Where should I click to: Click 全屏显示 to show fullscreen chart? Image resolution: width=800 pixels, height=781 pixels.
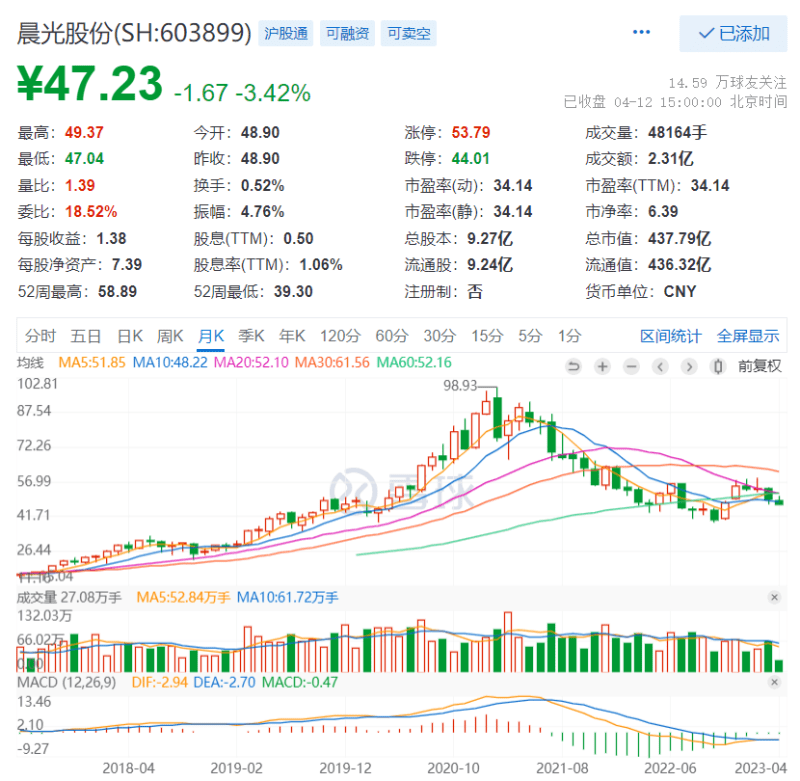(748, 336)
